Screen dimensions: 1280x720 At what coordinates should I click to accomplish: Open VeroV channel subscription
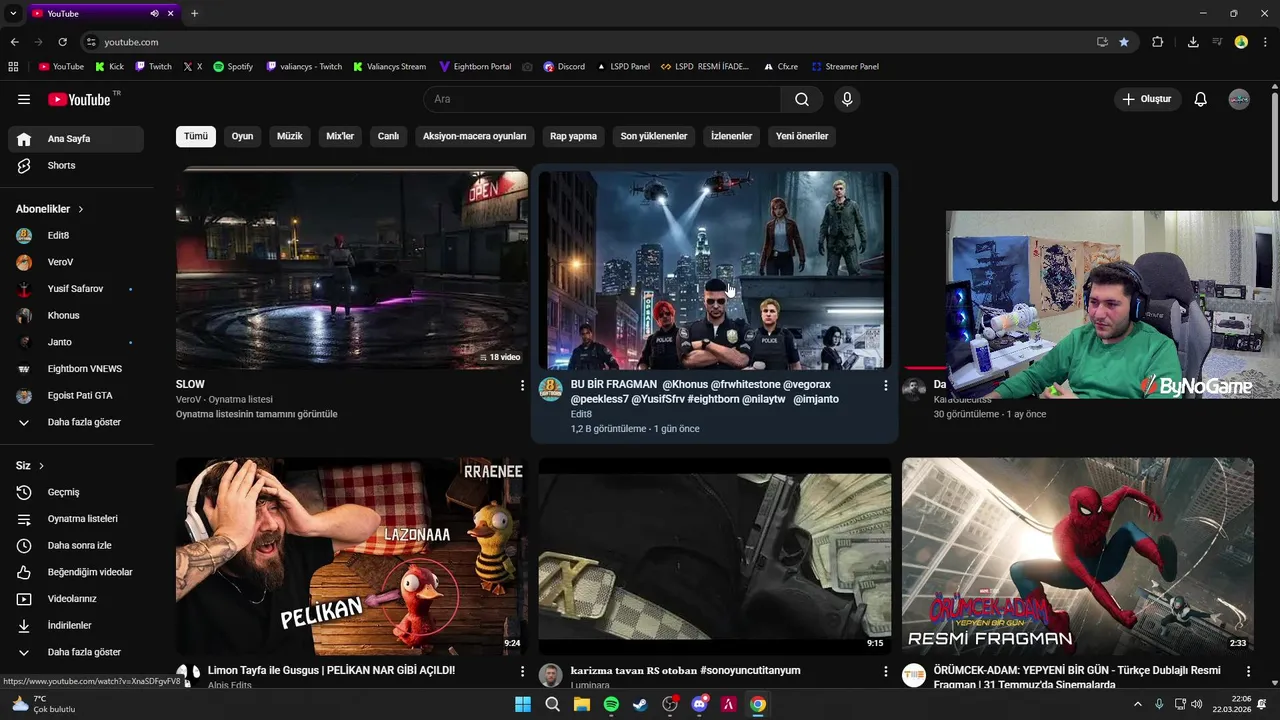click(76, 262)
